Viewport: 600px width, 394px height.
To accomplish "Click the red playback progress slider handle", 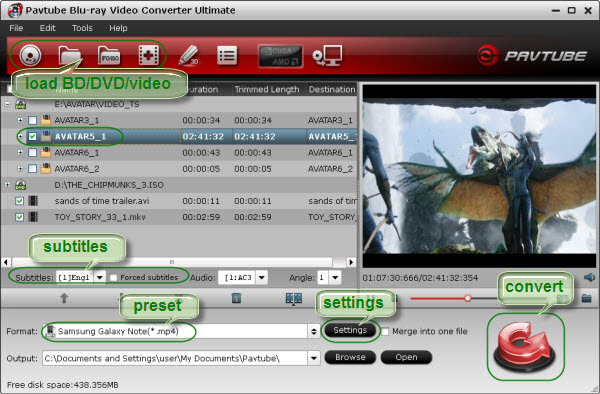I will [x=468, y=298].
